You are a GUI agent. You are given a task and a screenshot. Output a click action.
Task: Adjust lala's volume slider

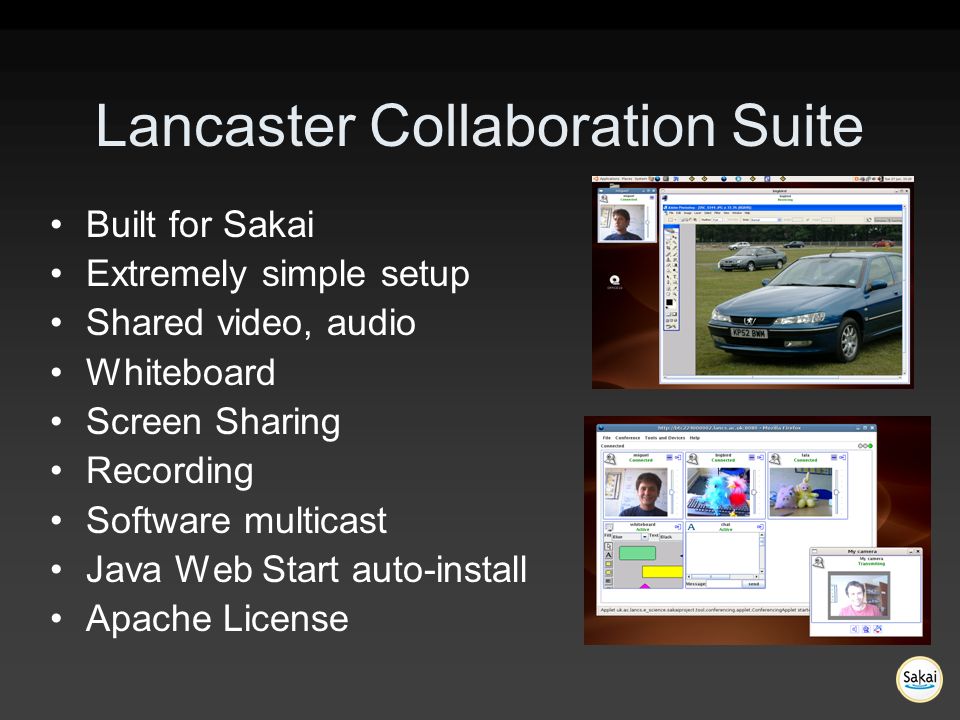[x=836, y=492]
